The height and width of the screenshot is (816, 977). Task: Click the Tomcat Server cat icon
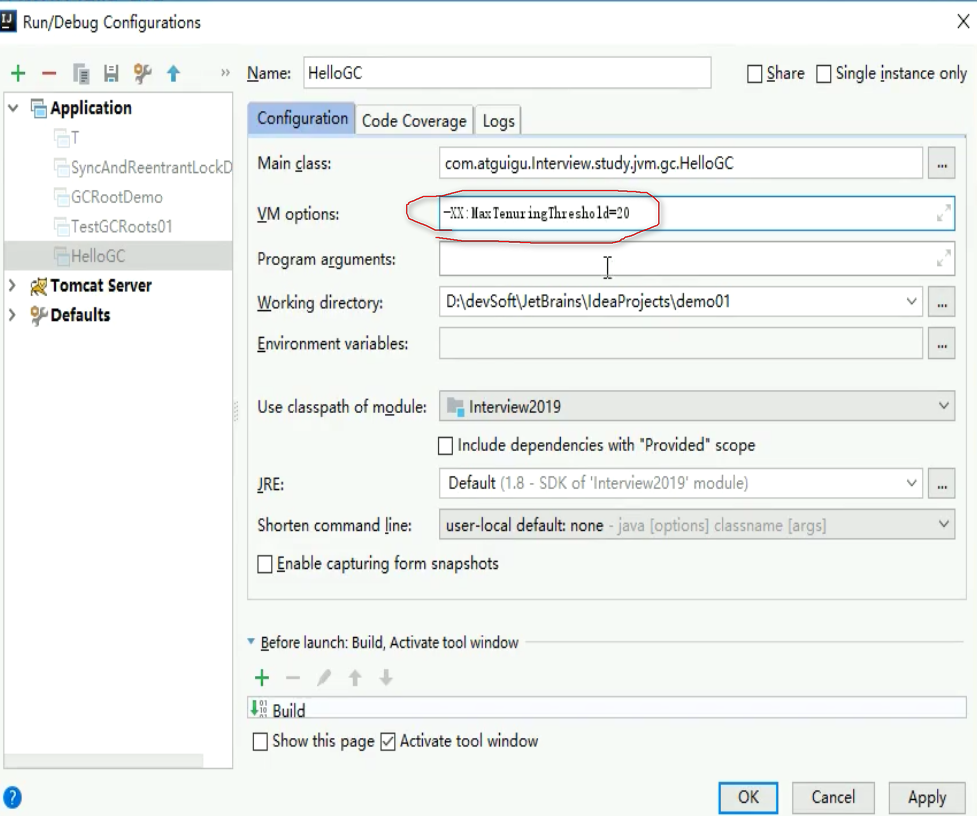[39, 286]
